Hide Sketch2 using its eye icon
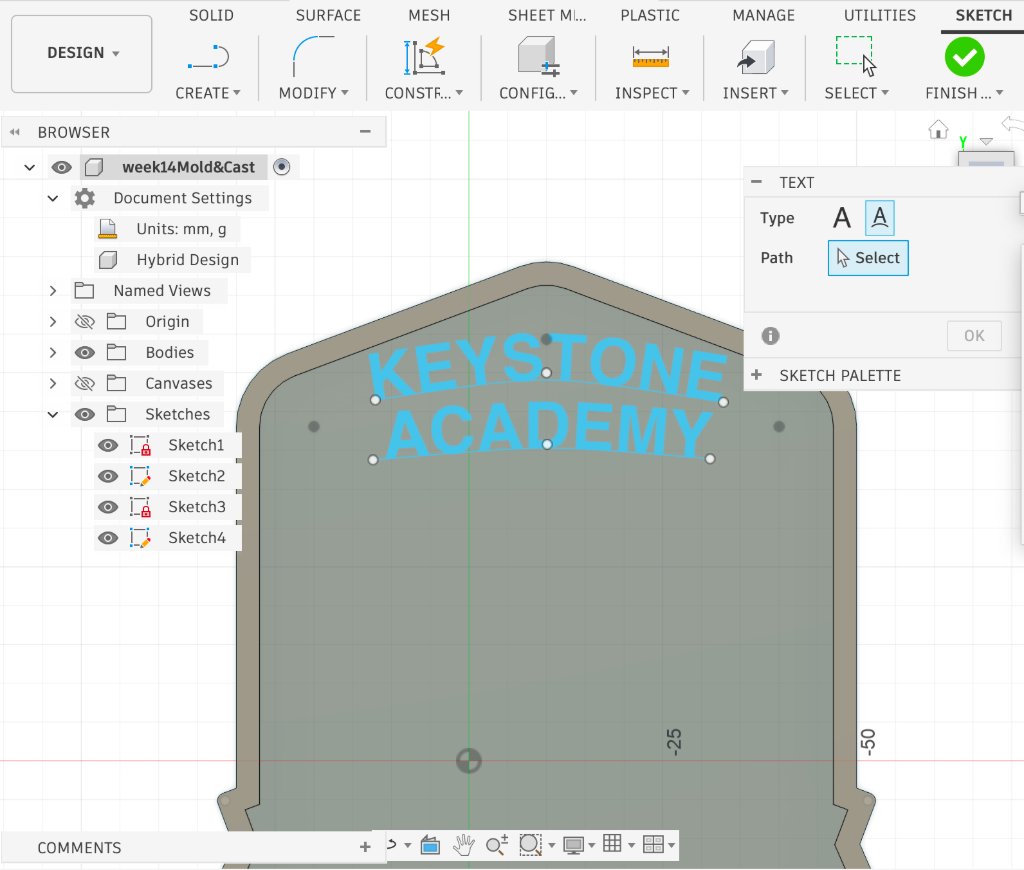This screenshot has height=870, width=1024. pyautogui.click(x=108, y=476)
